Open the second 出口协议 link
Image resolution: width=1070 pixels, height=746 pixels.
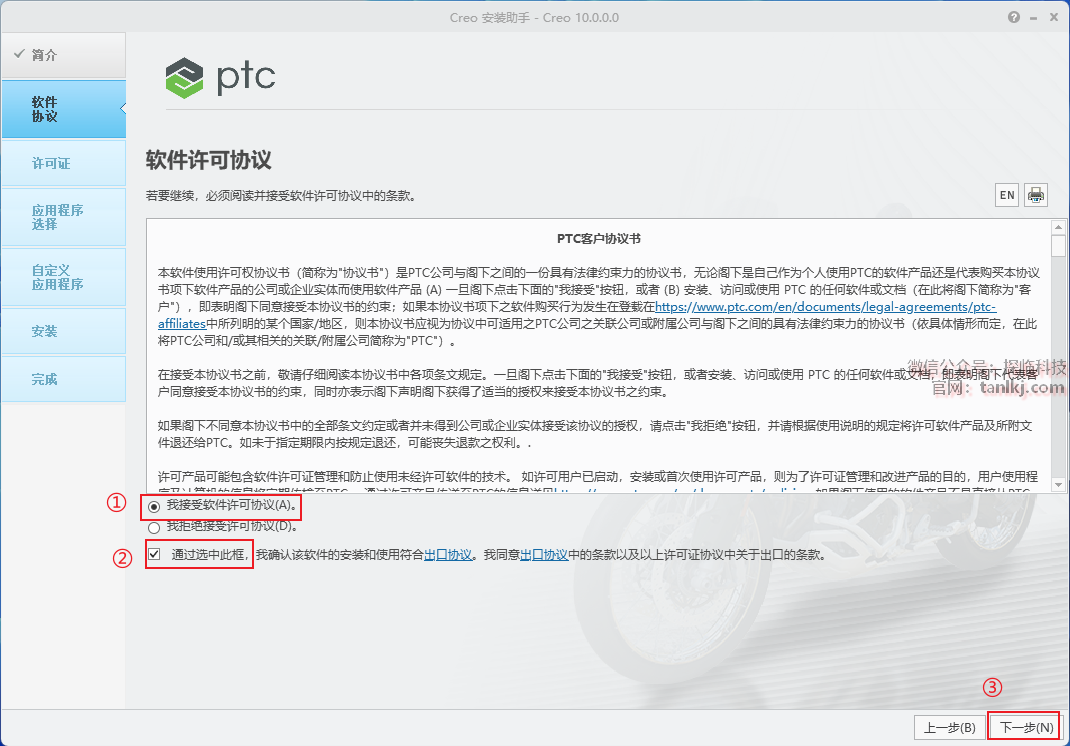tap(544, 555)
